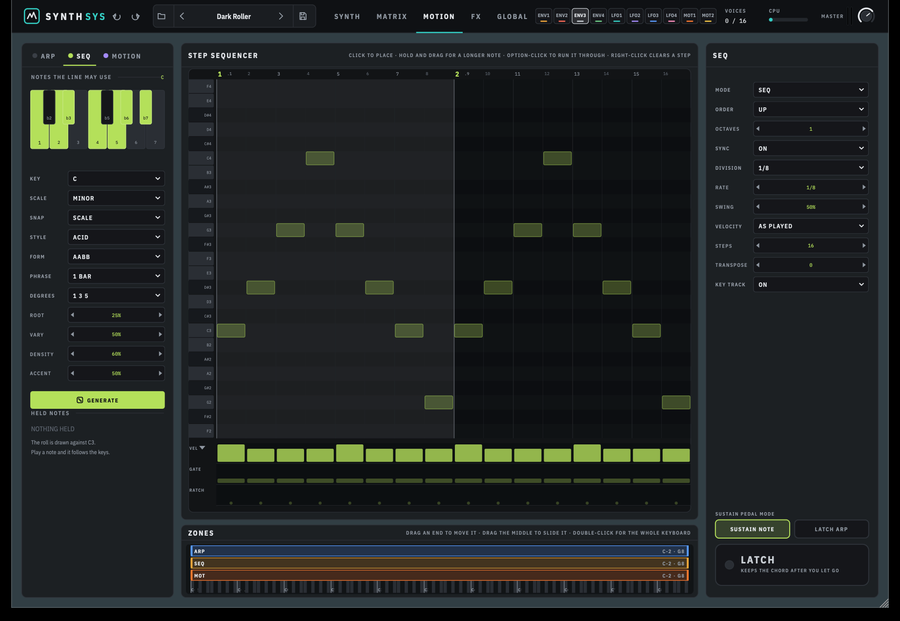Toggle the b2 black piano key

49,106
